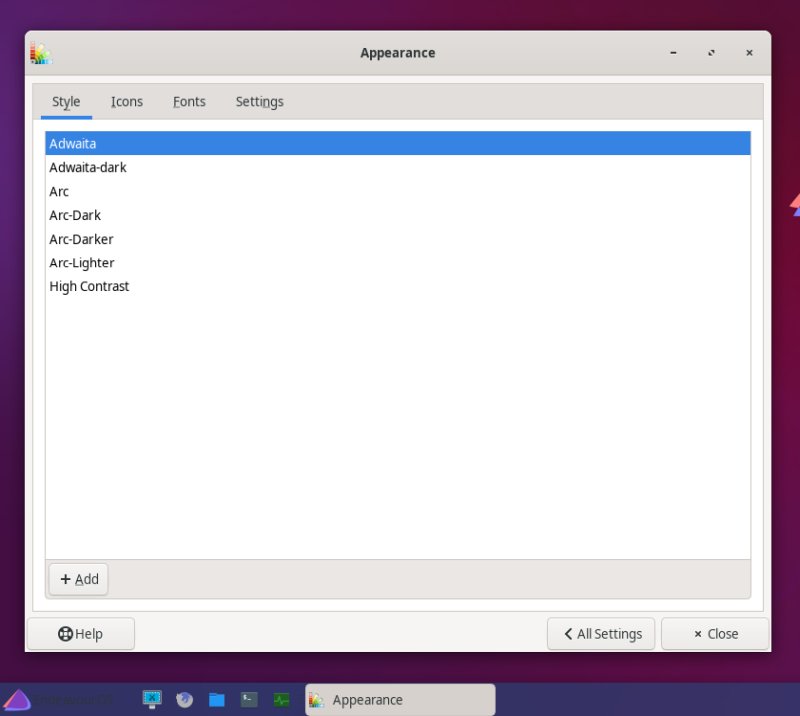
Task: Switch to the Fonts tab
Action: pyautogui.click(x=189, y=102)
